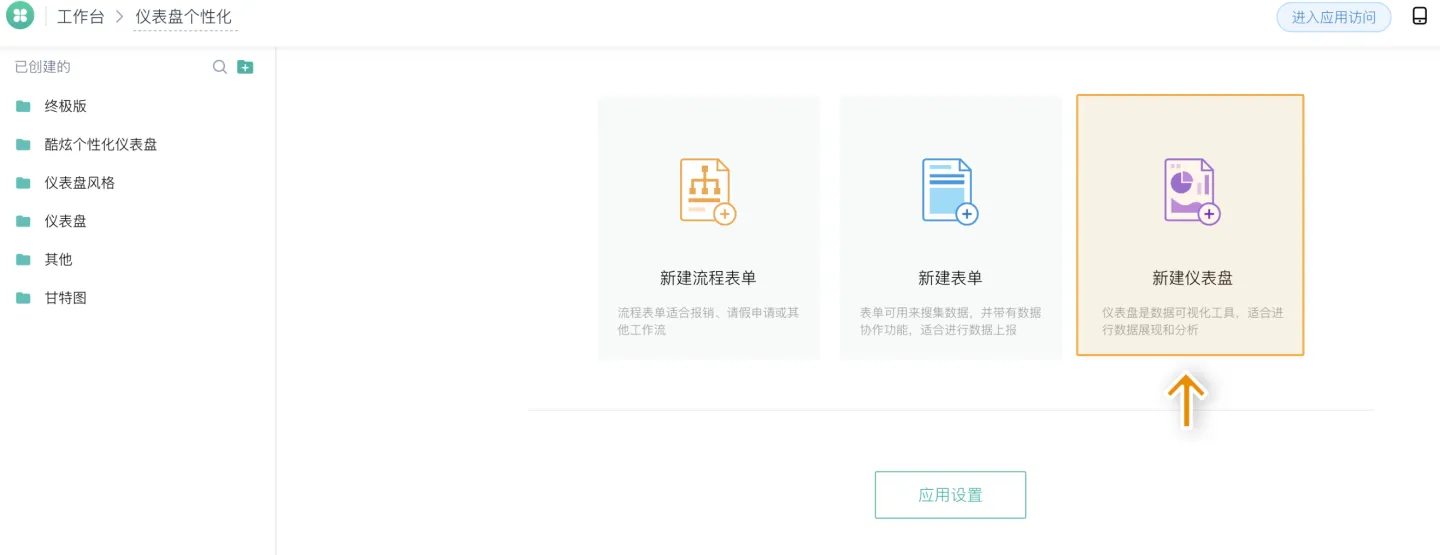The height and width of the screenshot is (555, 1440).
Task: Select the 新建流程表单 card title
Action: tap(708, 278)
